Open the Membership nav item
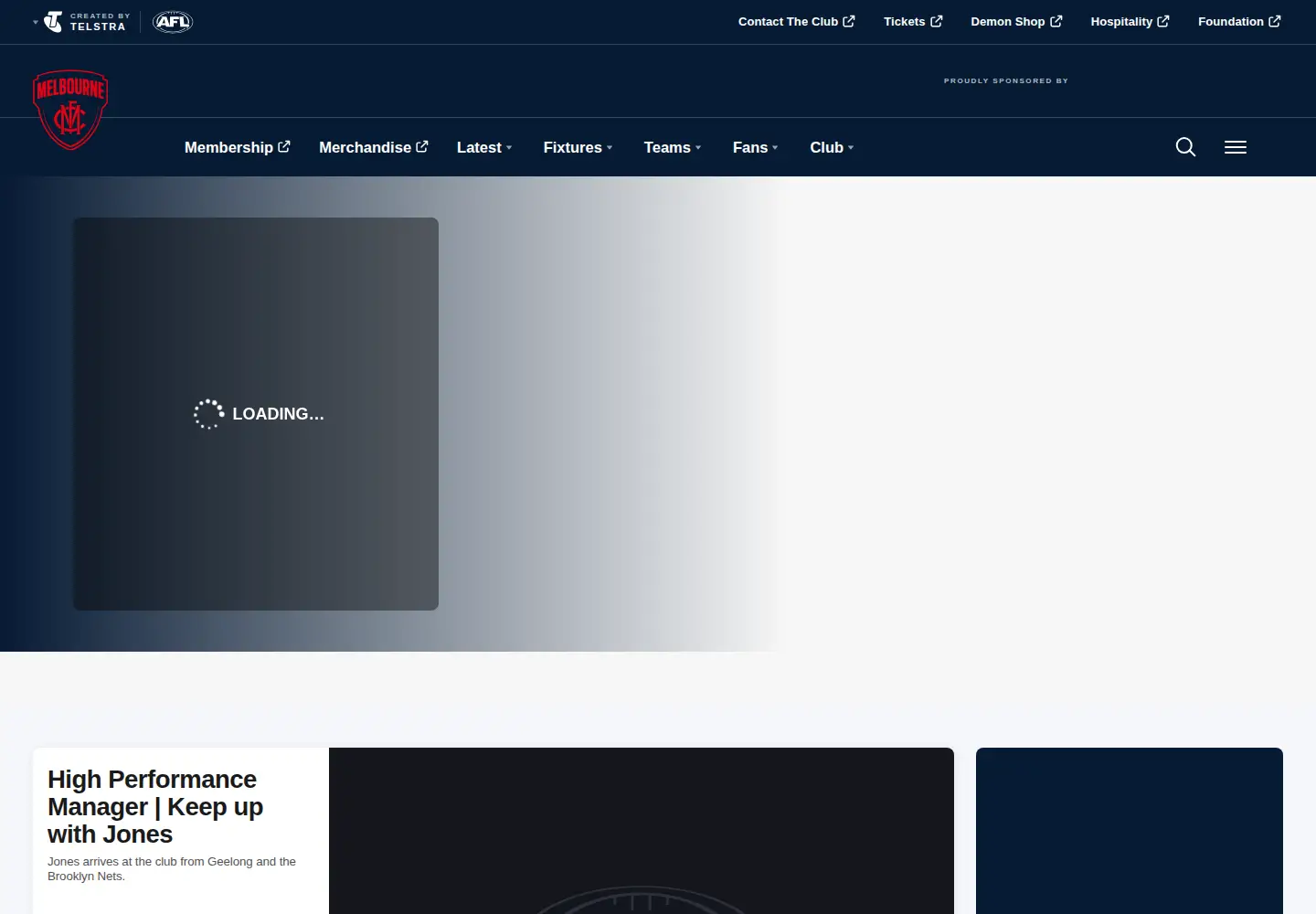The width and height of the screenshot is (1316, 914). [238, 147]
